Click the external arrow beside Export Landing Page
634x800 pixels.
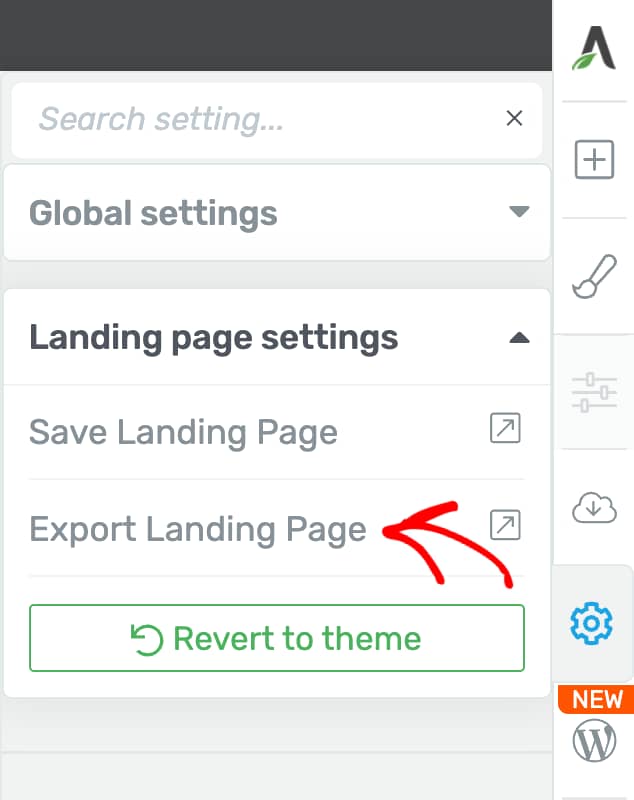coord(505,524)
